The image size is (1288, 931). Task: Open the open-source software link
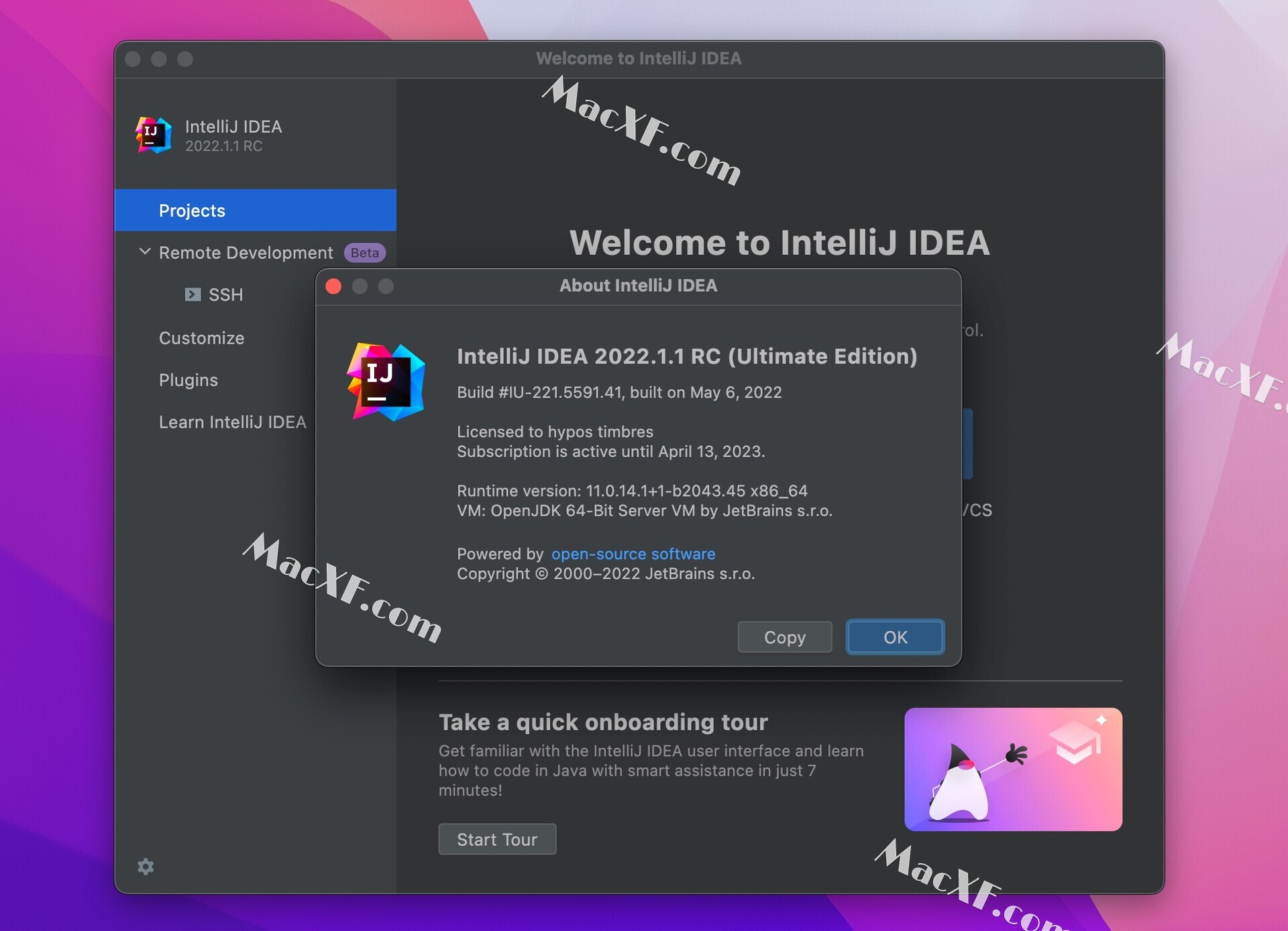(633, 554)
